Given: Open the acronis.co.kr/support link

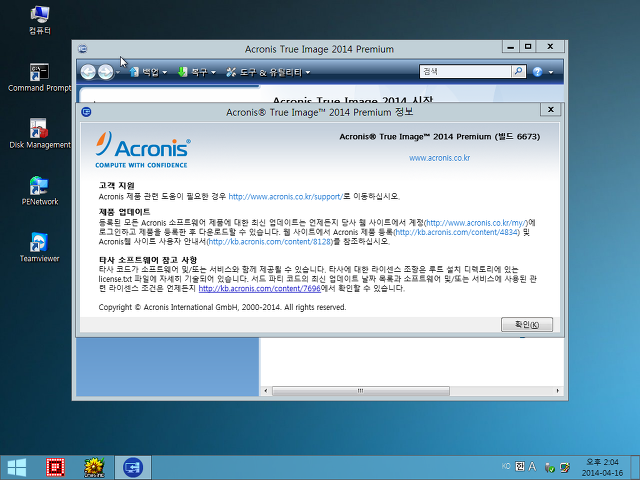Looking at the screenshot, I should pos(285,197).
